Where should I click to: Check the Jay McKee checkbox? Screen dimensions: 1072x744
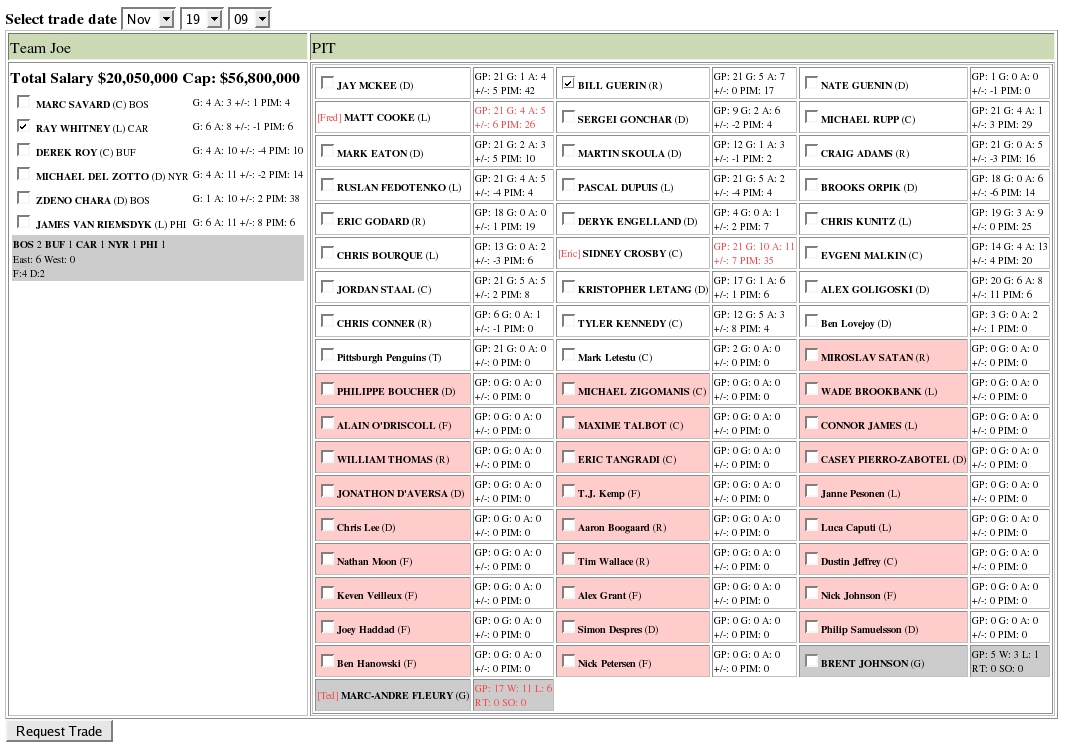[327, 83]
